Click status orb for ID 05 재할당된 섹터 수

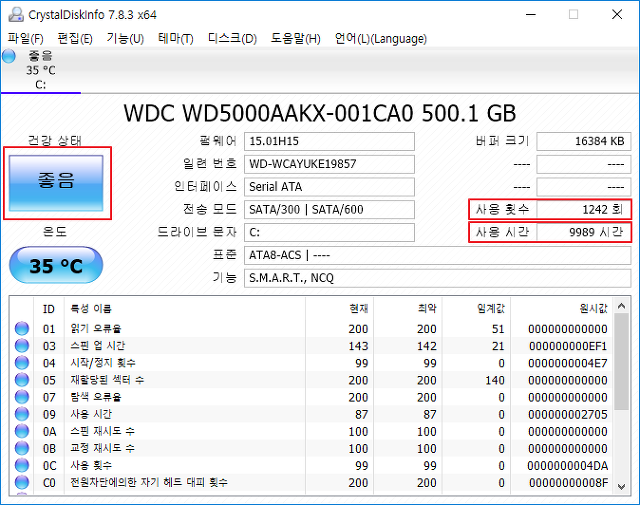(22, 380)
